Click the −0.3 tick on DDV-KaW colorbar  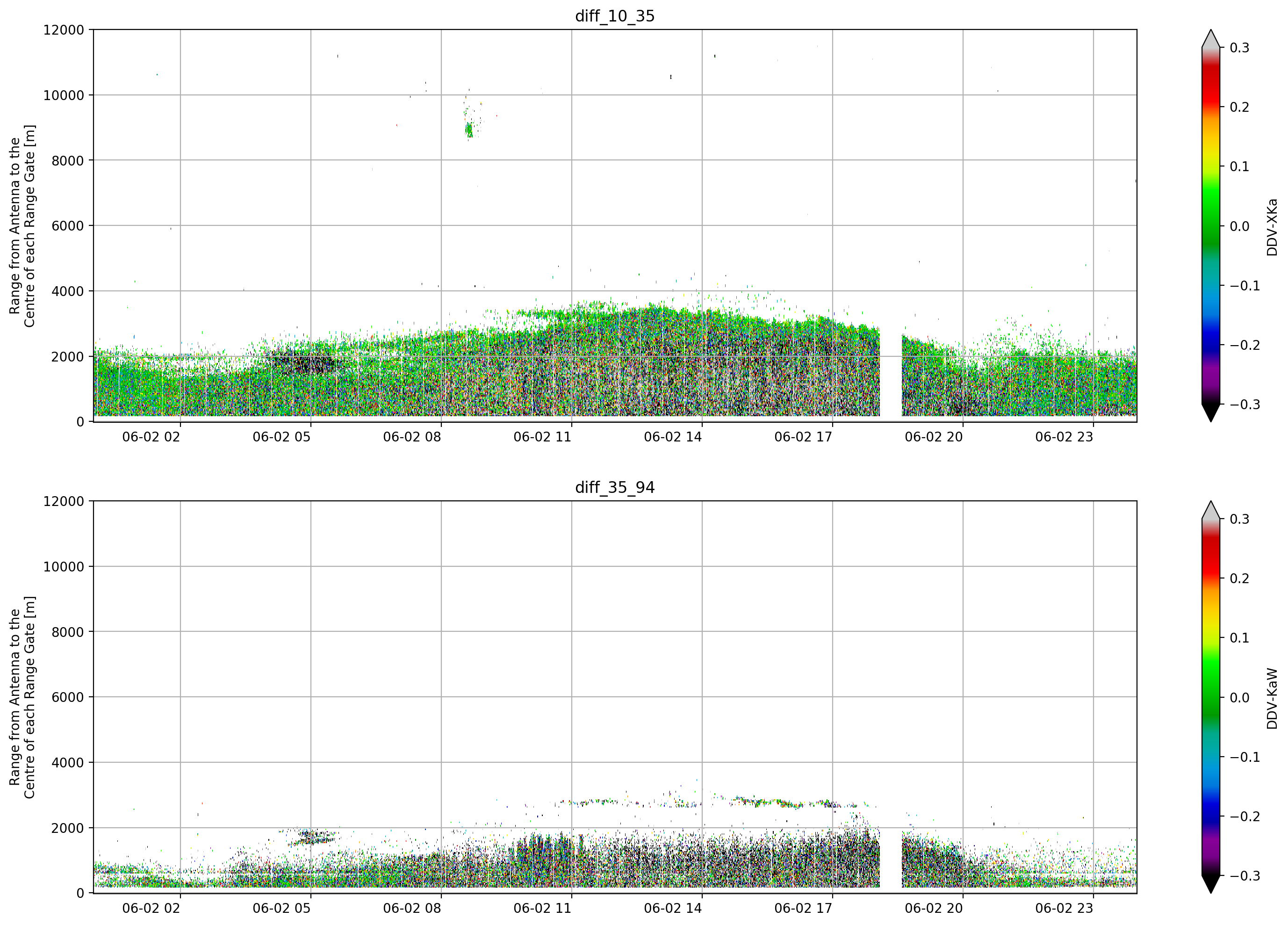click(x=1245, y=875)
